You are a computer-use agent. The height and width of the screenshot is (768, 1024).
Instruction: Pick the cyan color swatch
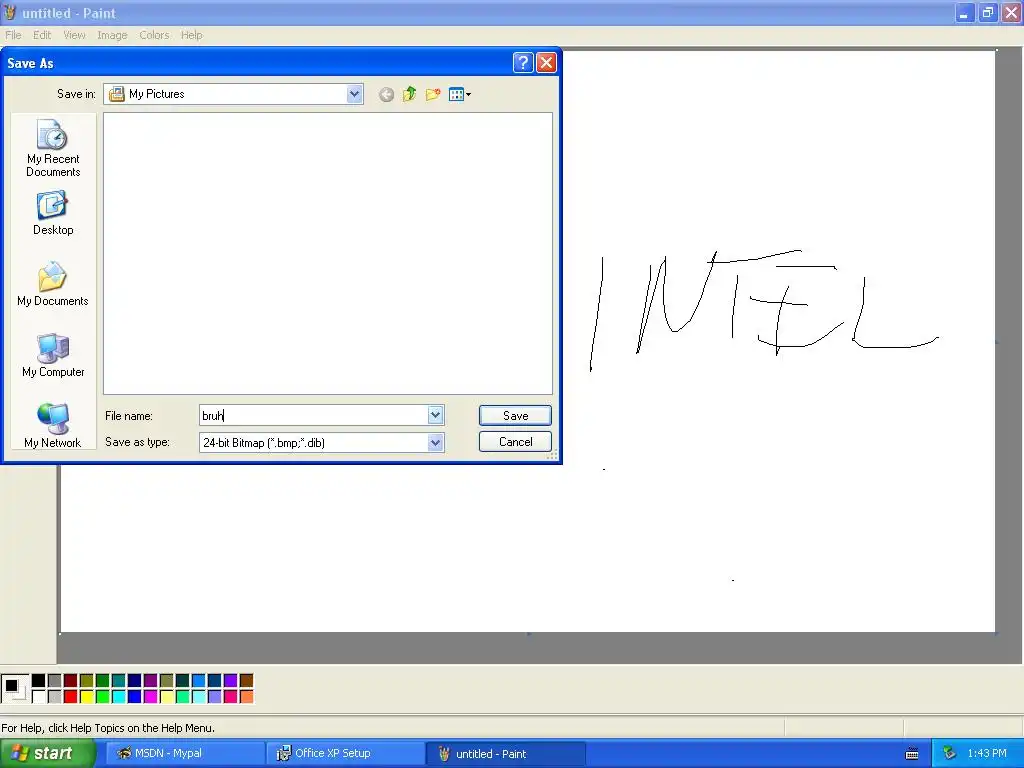pyautogui.click(x=118, y=697)
